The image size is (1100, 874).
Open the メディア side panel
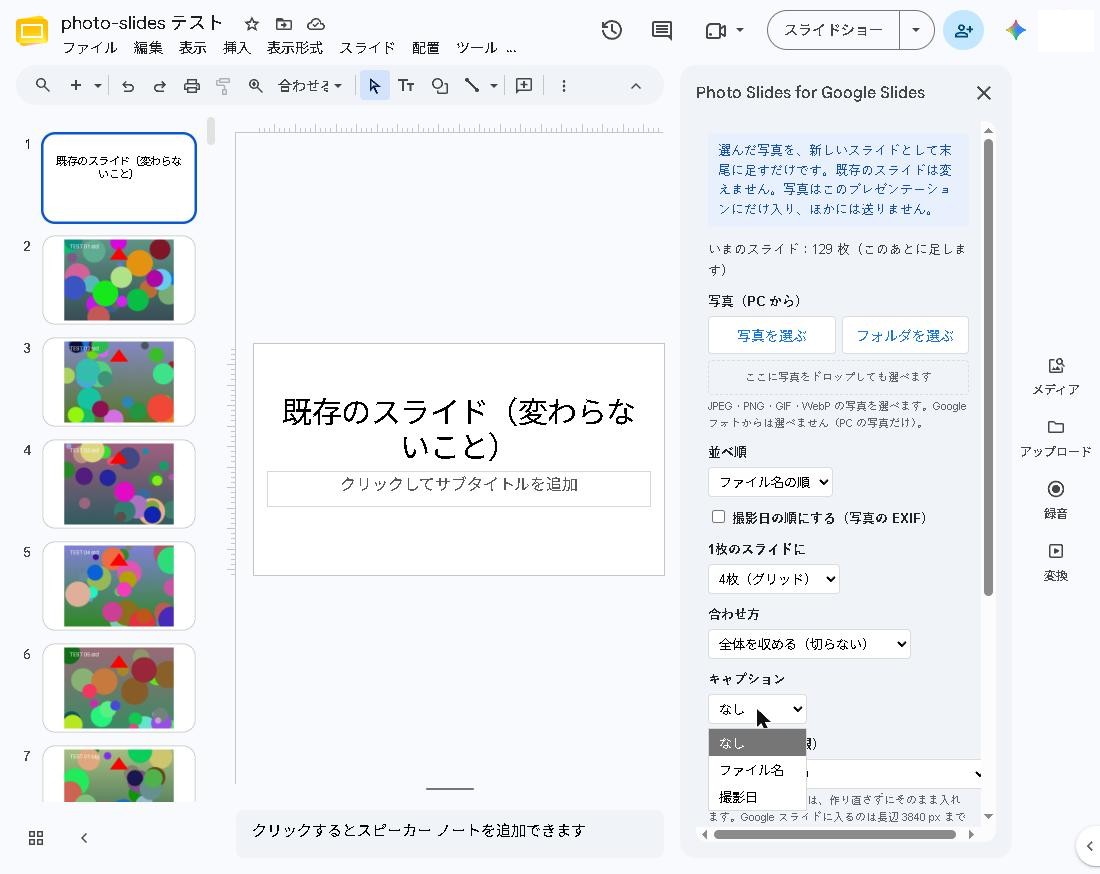click(1056, 376)
